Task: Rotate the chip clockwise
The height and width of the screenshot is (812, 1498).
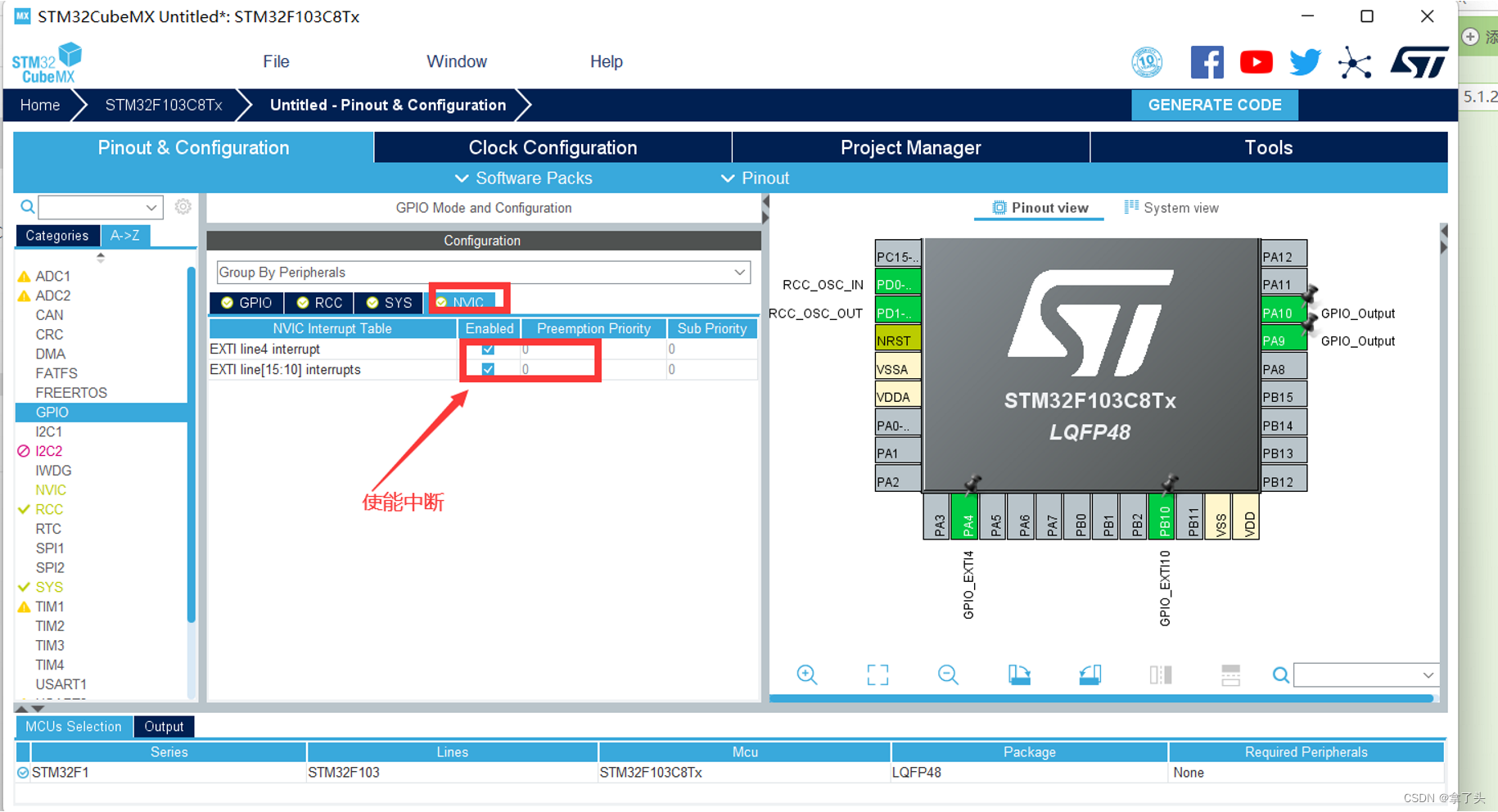Action: 1019,674
